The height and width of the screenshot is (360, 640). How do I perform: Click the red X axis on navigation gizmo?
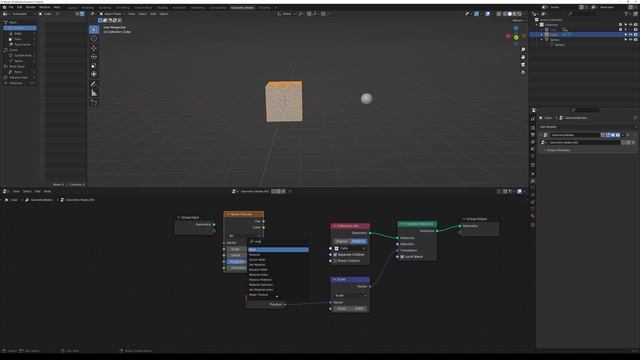click(x=508, y=36)
